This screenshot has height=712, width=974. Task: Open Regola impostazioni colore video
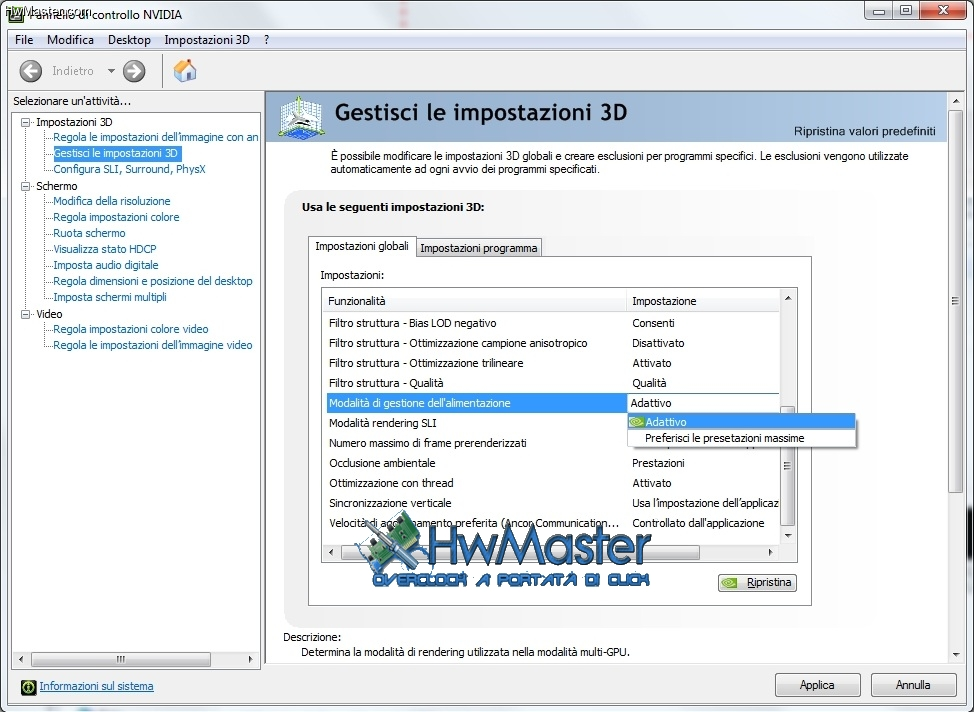point(131,329)
